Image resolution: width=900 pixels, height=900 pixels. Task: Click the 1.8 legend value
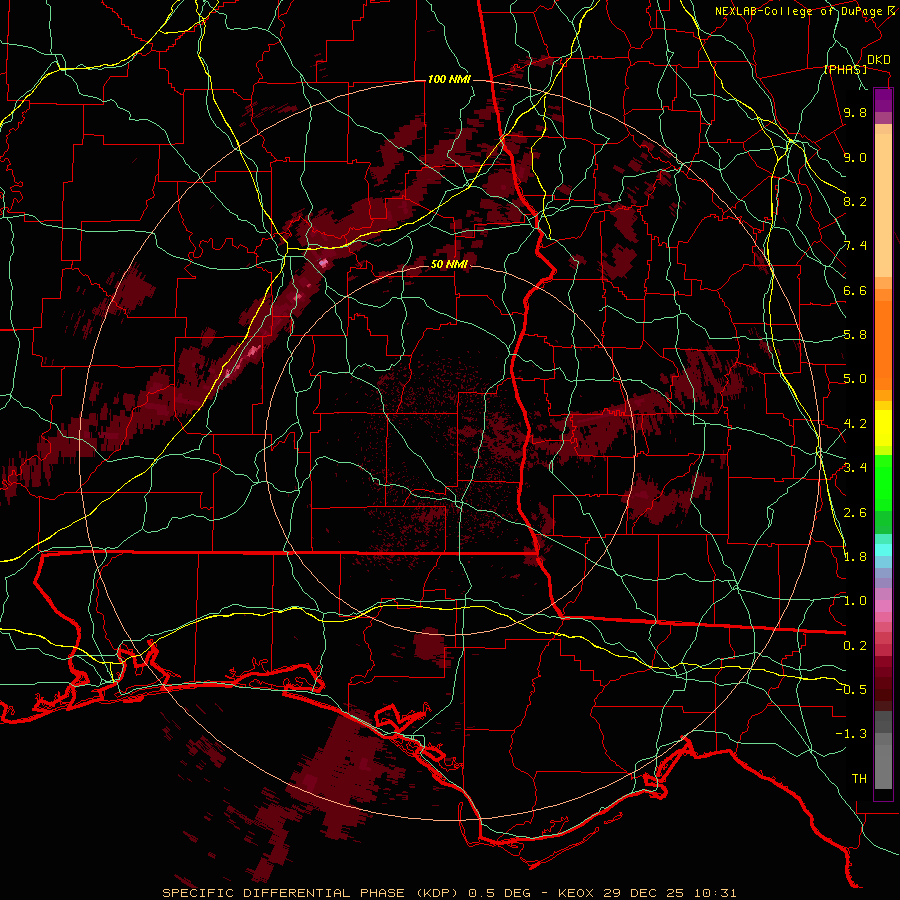(855, 557)
